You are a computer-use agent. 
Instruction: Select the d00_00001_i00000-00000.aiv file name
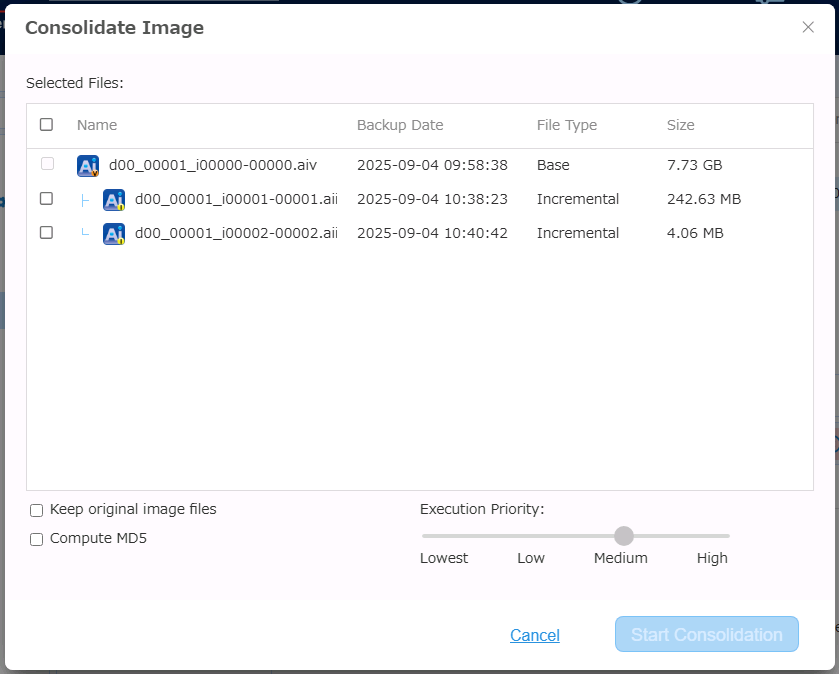(212, 165)
